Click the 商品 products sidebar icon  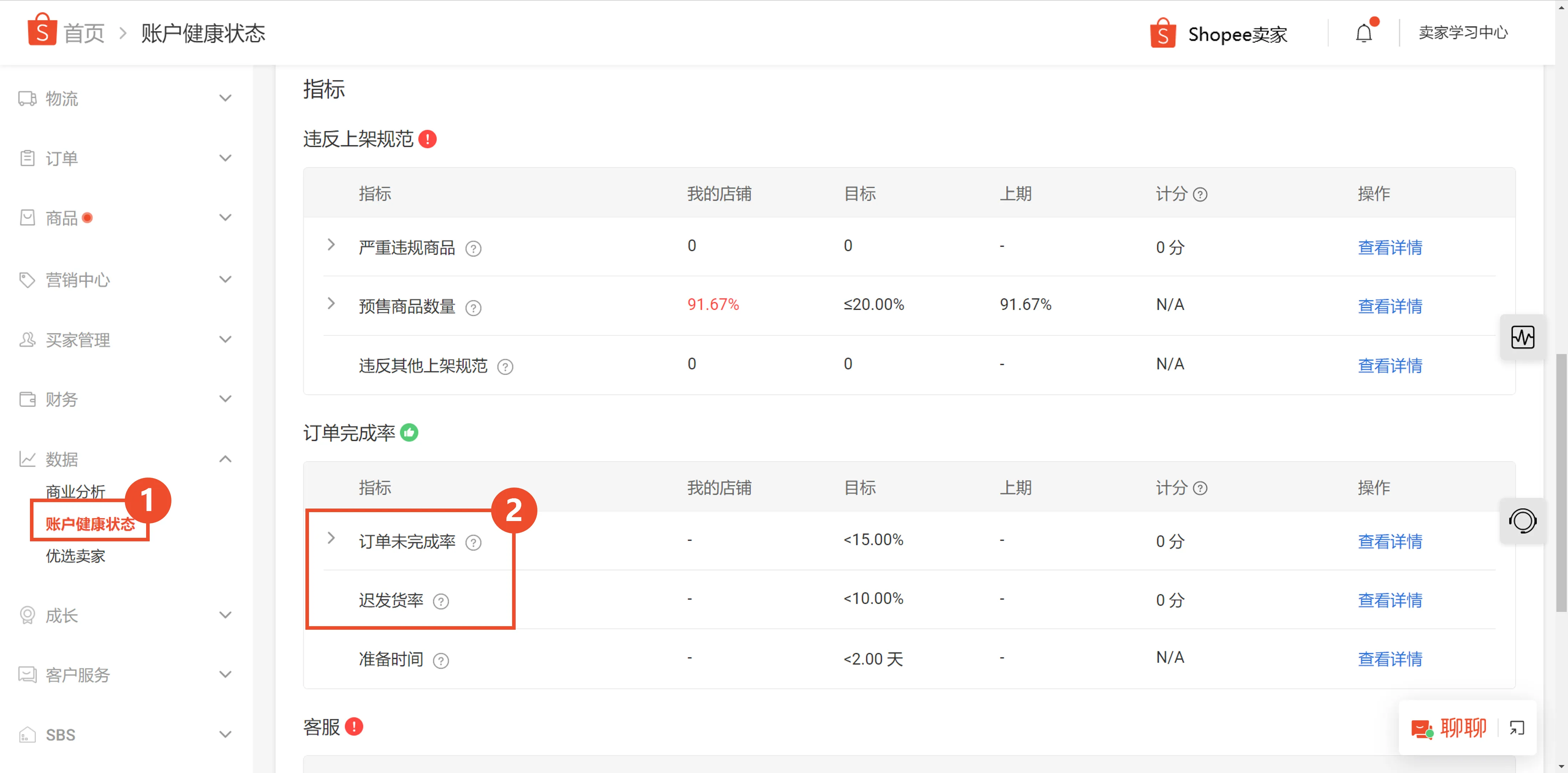point(27,217)
